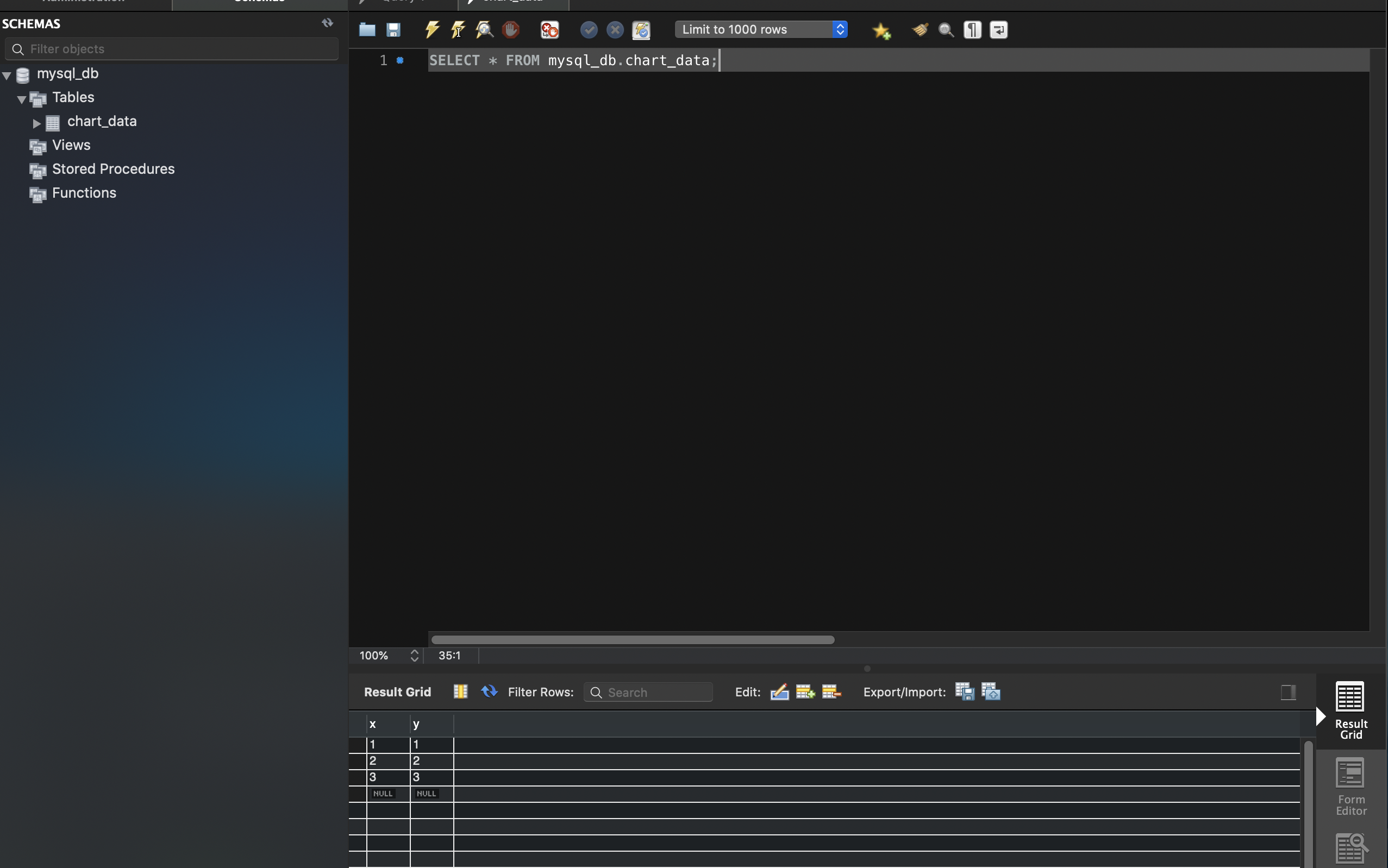Stop the running query

point(510,29)
